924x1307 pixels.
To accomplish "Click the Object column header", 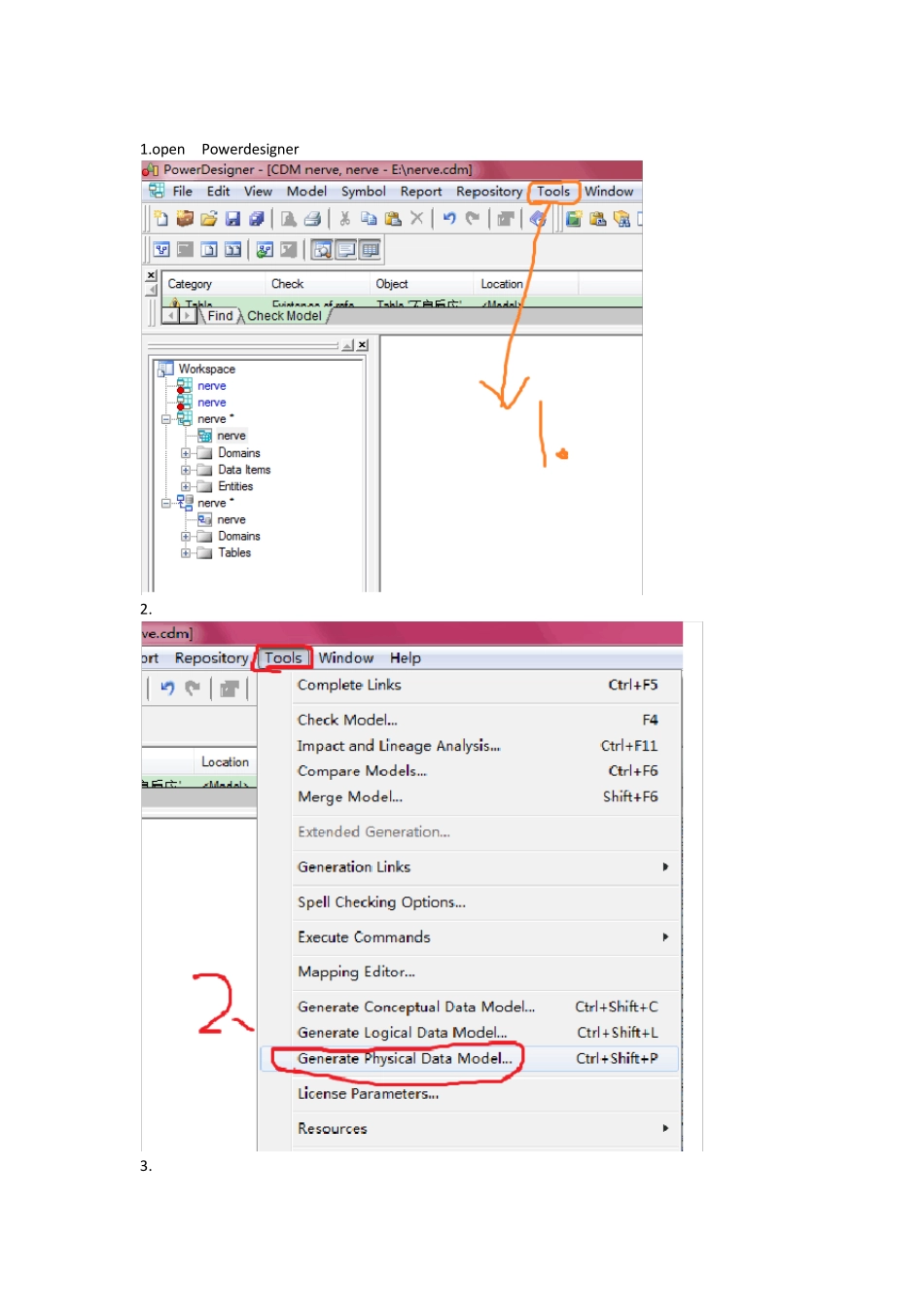I will click(422, 284).
